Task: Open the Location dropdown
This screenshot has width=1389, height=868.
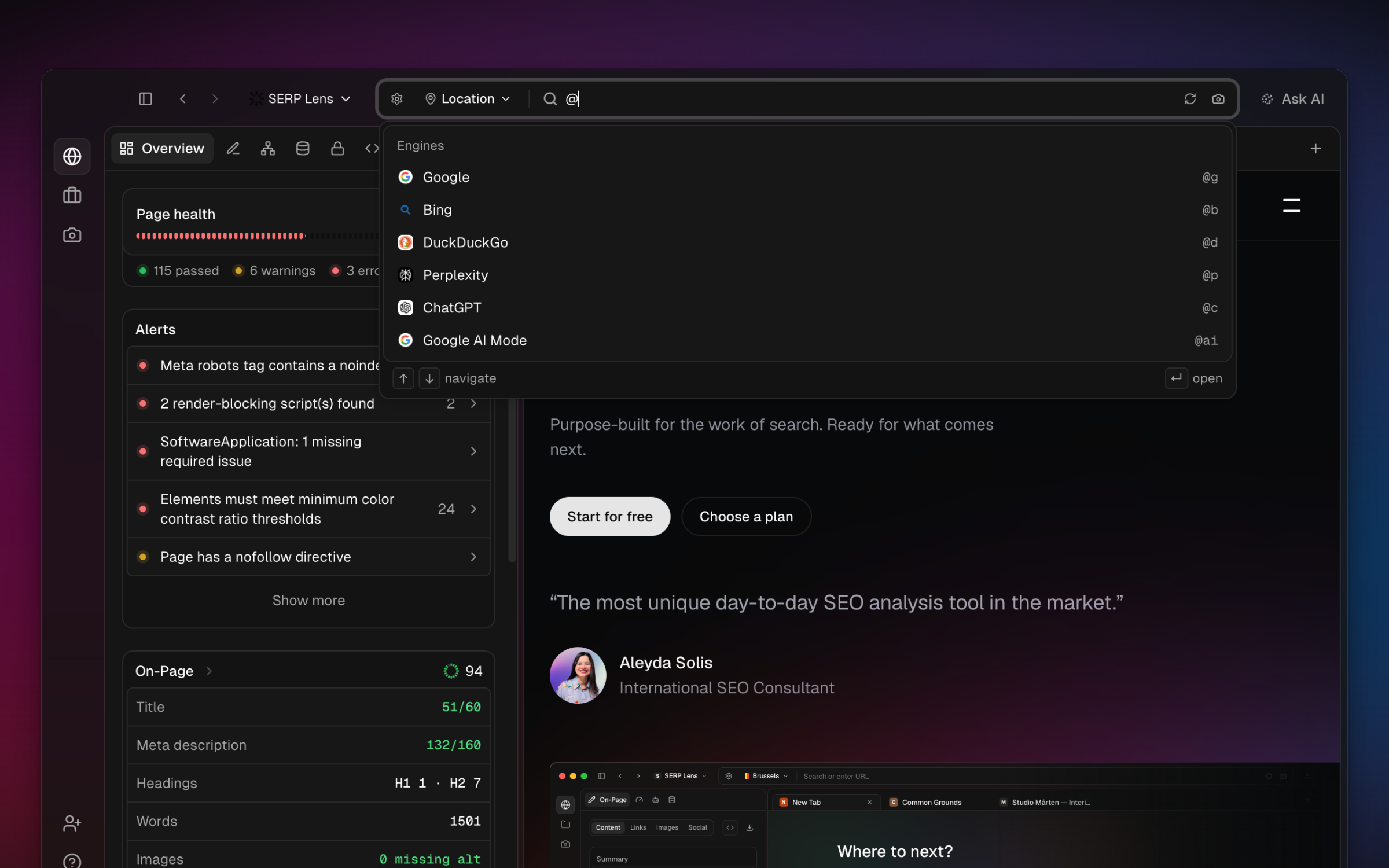Action: tap(468, 99)
